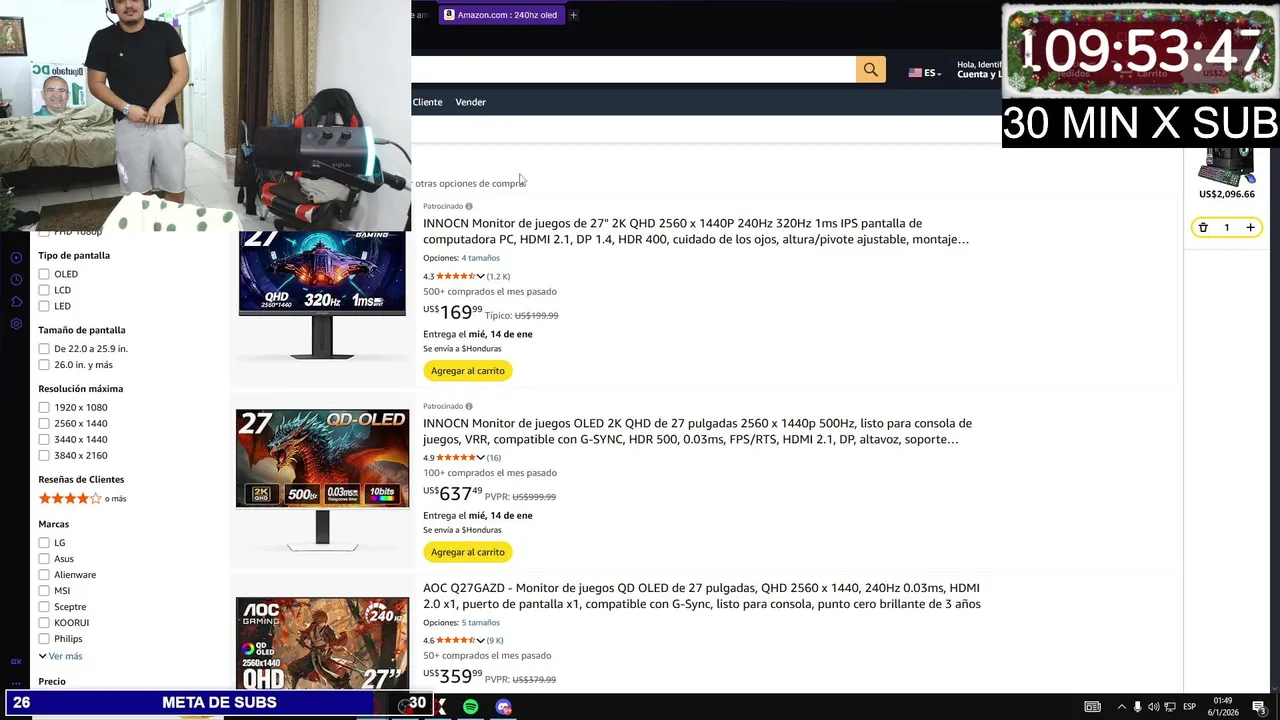
Task: Check the OLED screen type filter
Action: (x=44, y=274)
